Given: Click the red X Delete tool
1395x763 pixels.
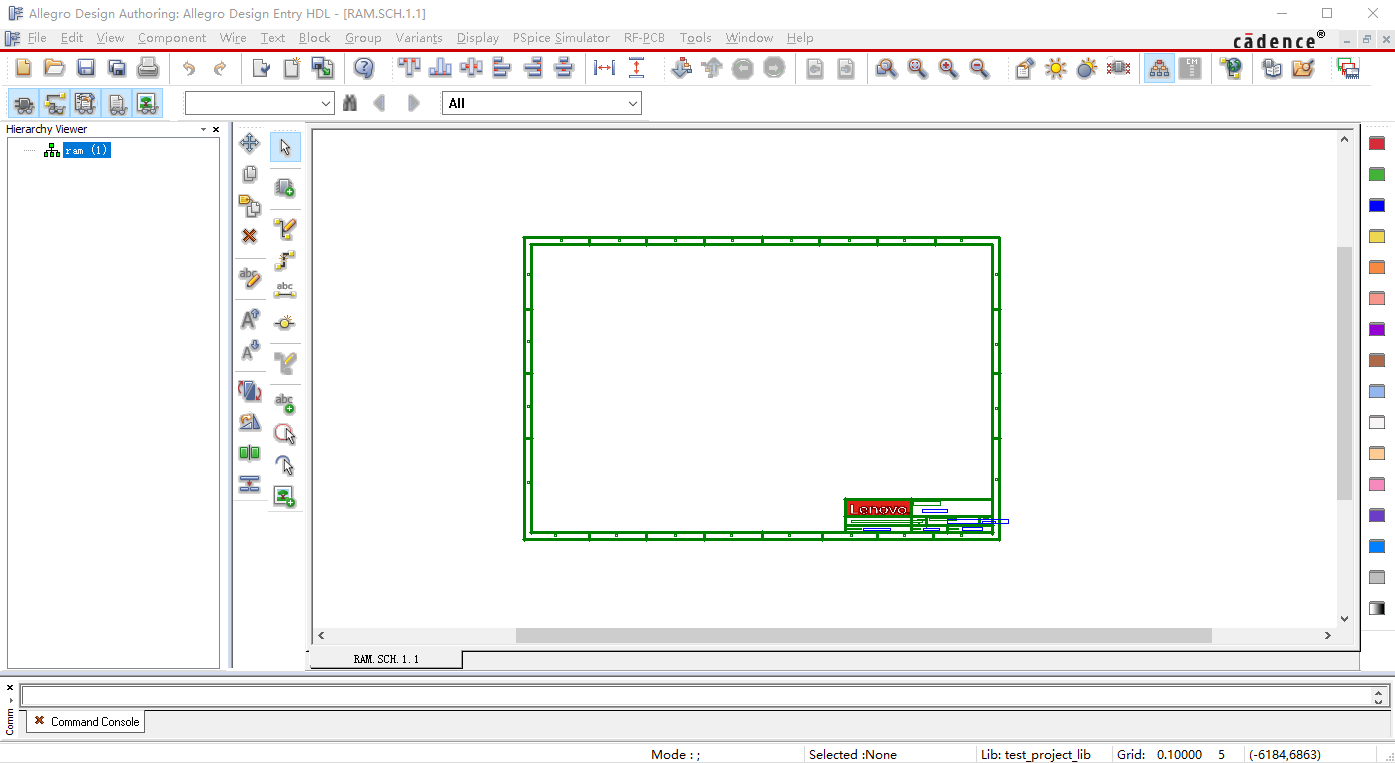Looking at the screenshot, I should pyautogui.click(x=249, y=236).
